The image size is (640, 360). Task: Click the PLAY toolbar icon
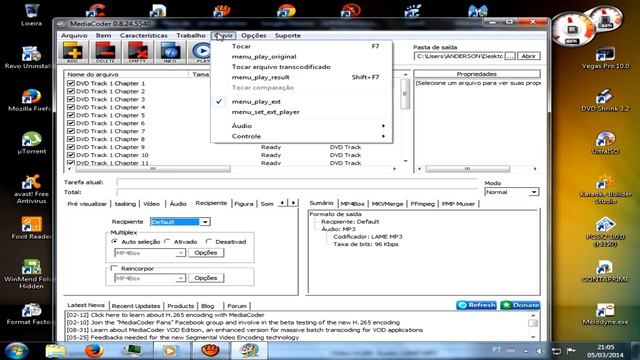point(201,52)
